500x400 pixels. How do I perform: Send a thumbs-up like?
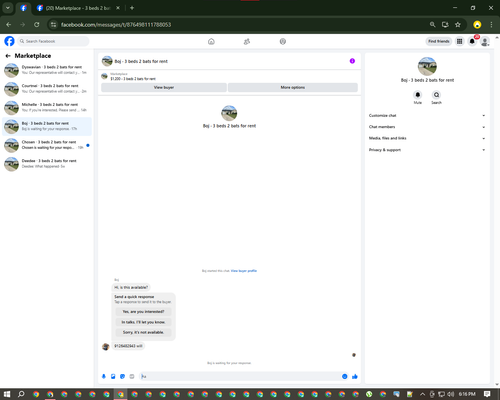(355, 376)
